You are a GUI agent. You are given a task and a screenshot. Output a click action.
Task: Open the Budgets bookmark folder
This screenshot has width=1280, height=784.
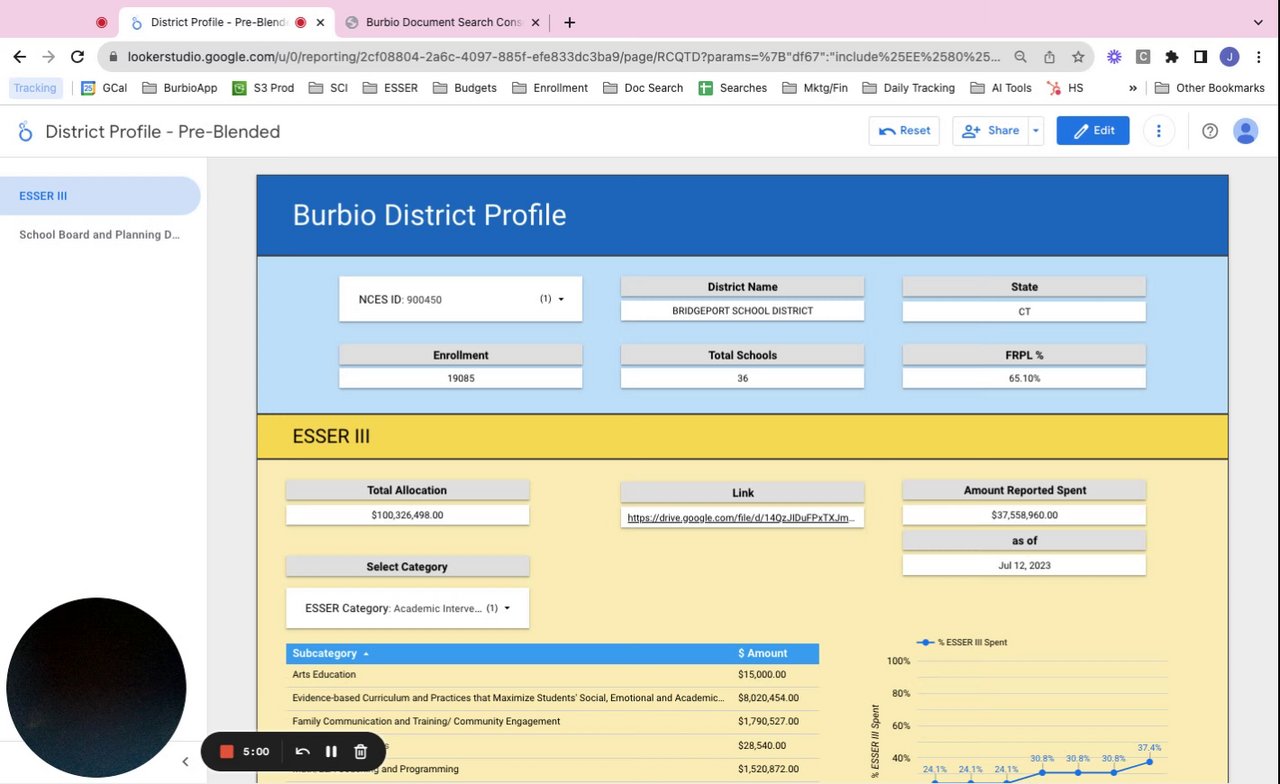tap(465, 88)
